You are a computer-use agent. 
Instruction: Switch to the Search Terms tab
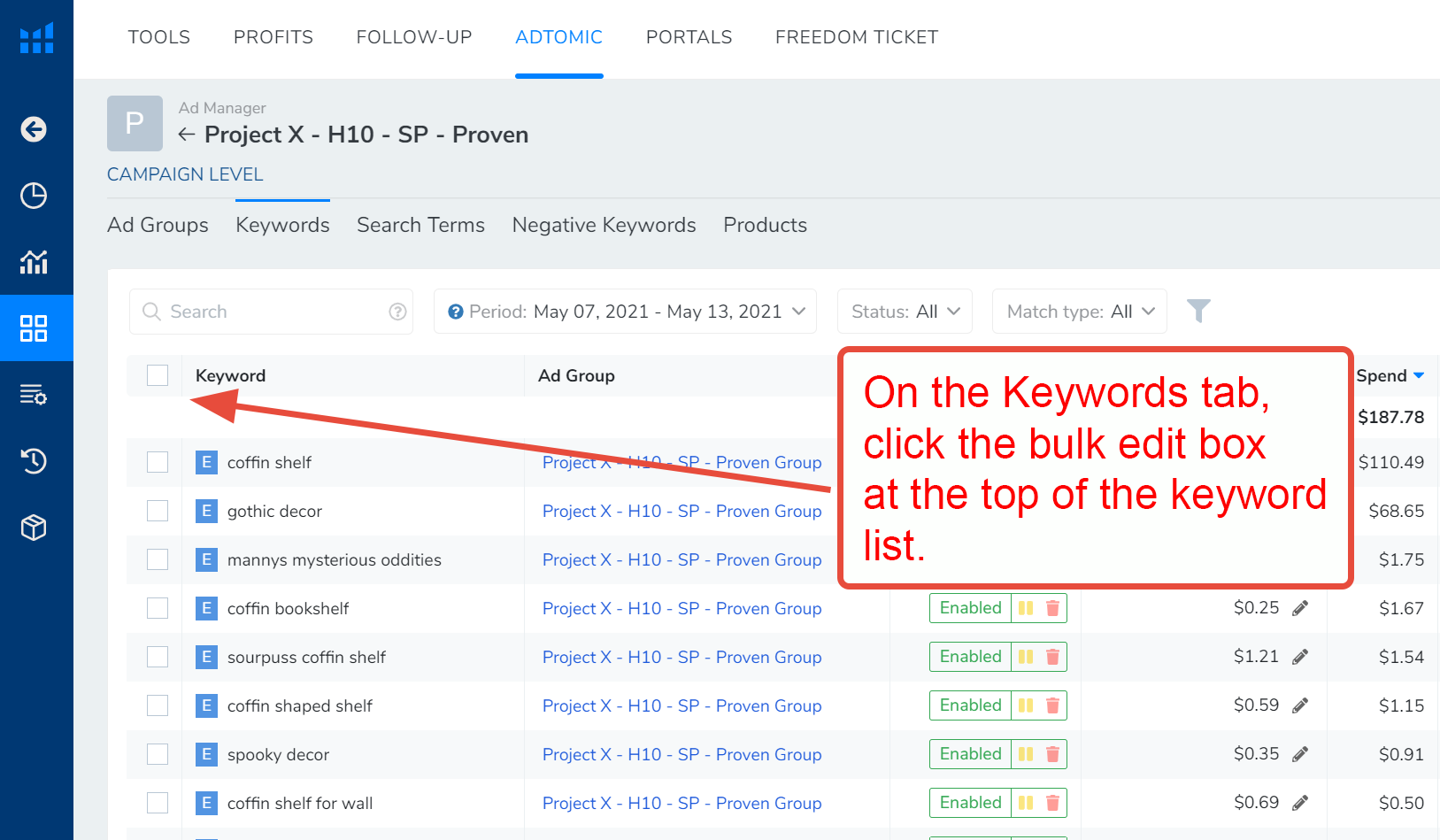pos(420,225)
